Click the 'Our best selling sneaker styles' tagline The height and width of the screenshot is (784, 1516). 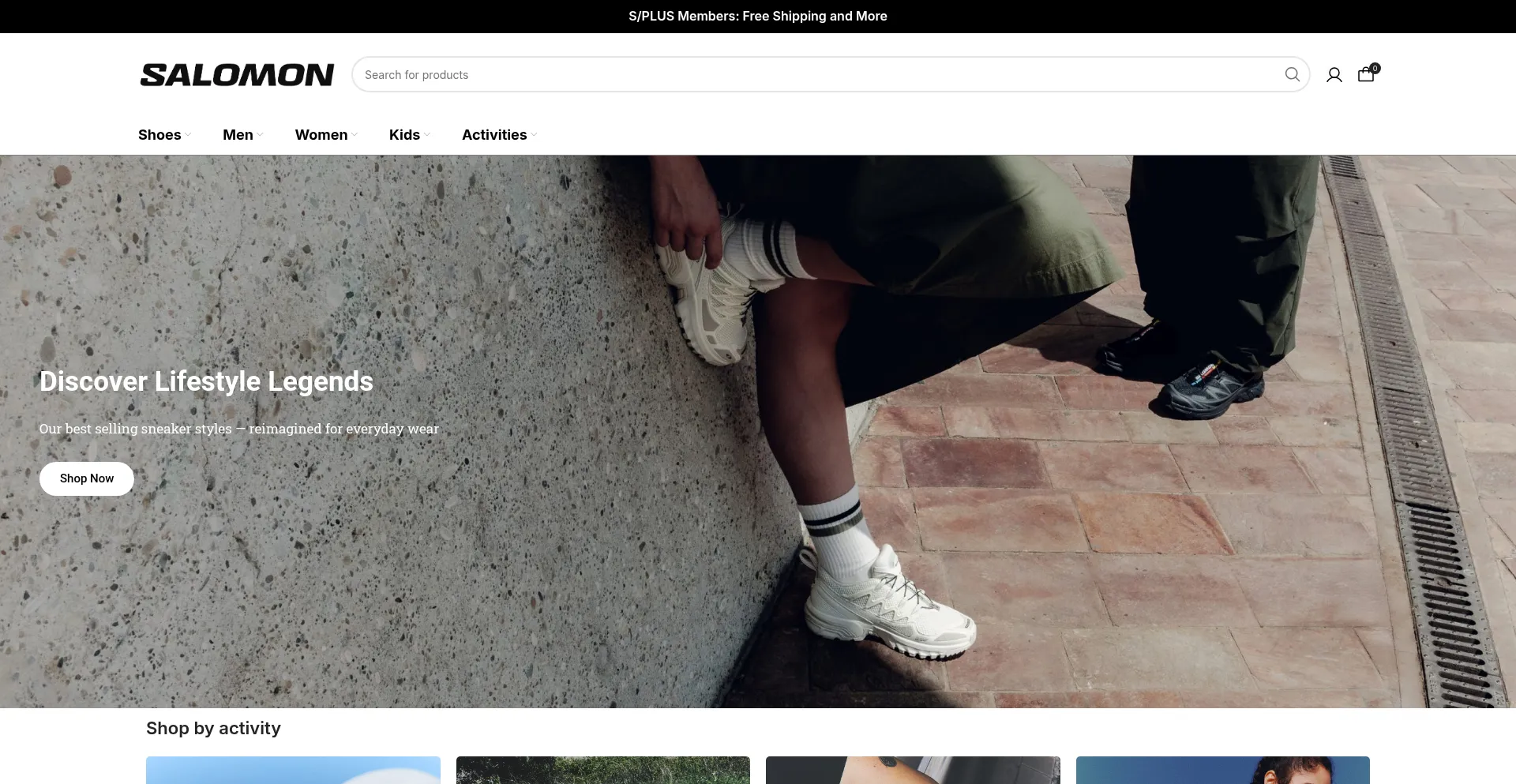pyautogui.click(x=239, y=429)
